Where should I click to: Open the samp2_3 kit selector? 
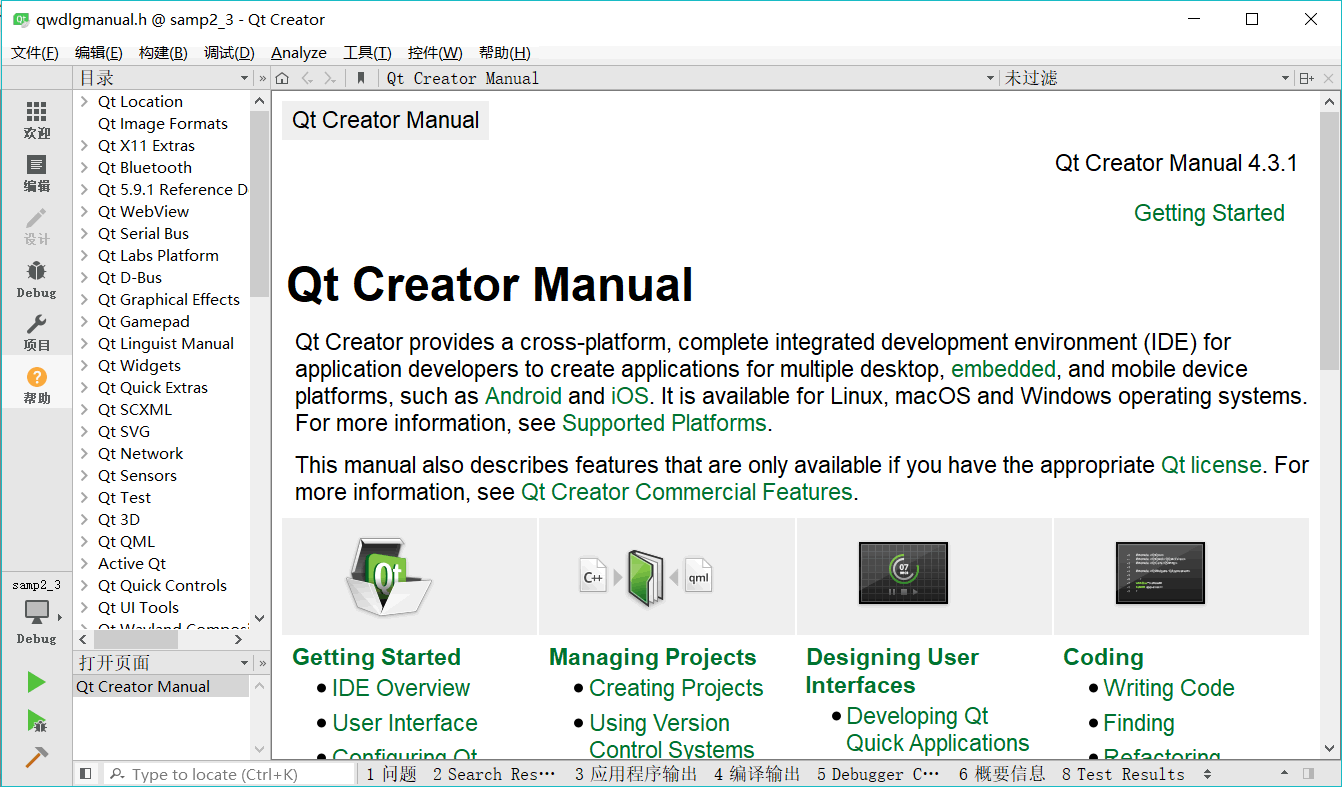coord(36,611)
